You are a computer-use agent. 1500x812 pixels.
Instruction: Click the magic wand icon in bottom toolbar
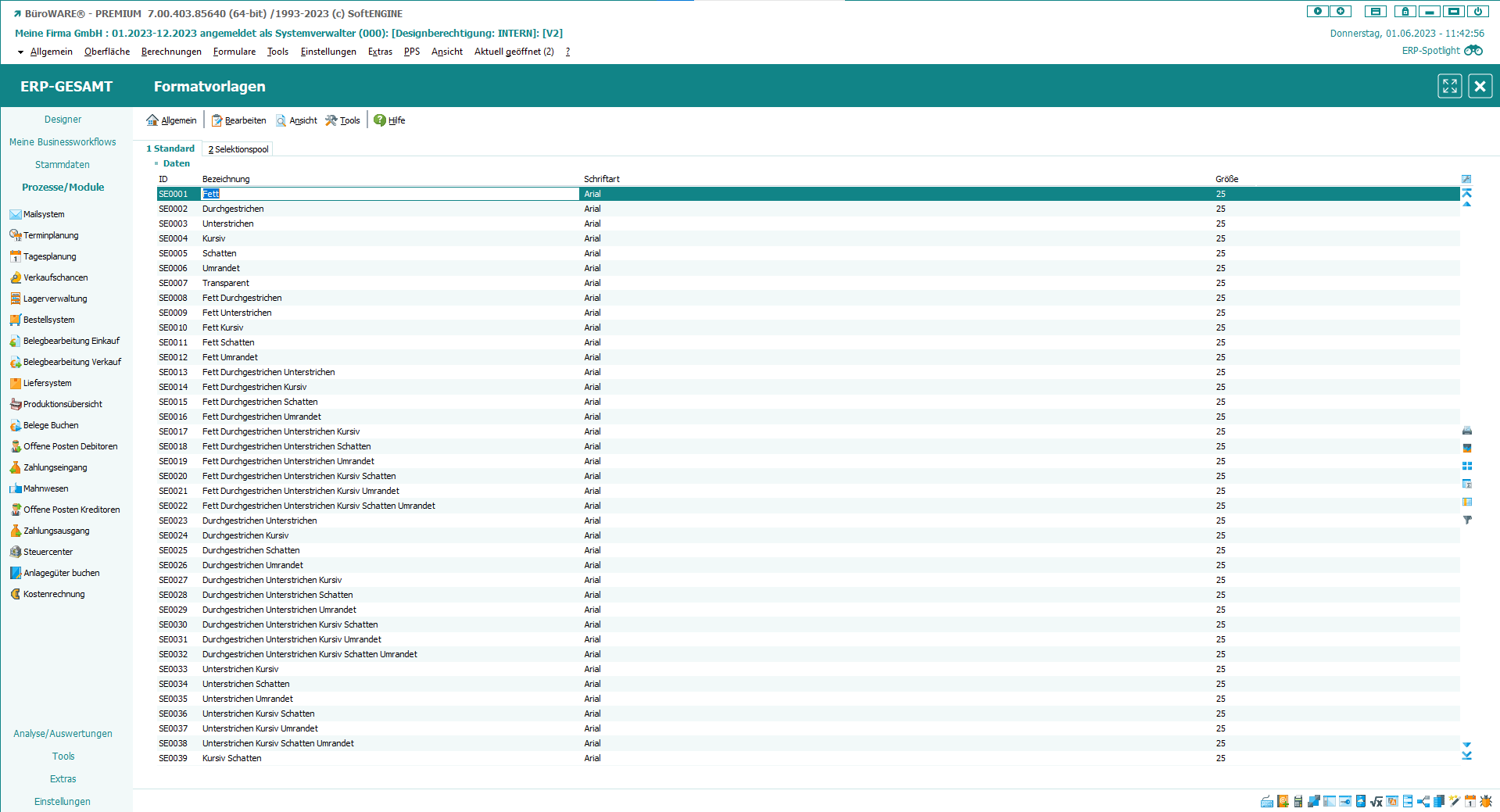(x=1455, y=801)
